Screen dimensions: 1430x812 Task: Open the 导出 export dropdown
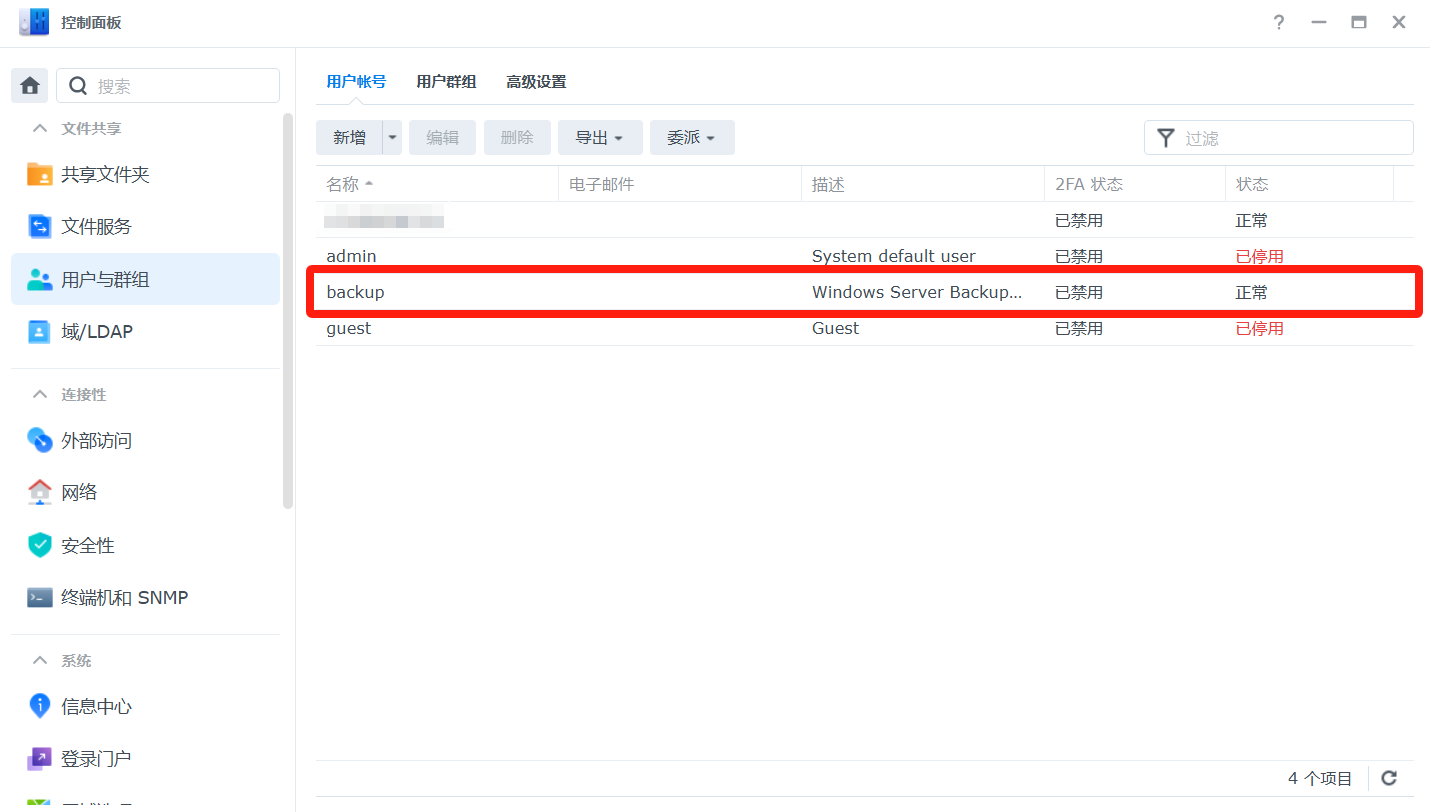tap(600, 138)
